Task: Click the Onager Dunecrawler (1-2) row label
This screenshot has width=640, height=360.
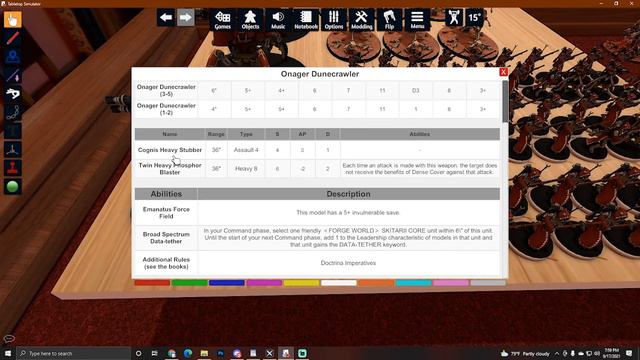Action: [x=166, y=109]
